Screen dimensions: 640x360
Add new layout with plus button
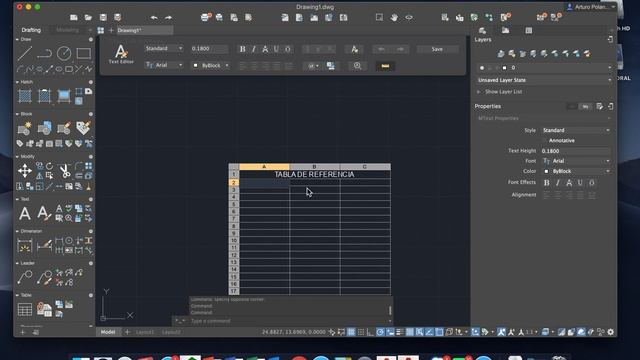tap(127, 332)
